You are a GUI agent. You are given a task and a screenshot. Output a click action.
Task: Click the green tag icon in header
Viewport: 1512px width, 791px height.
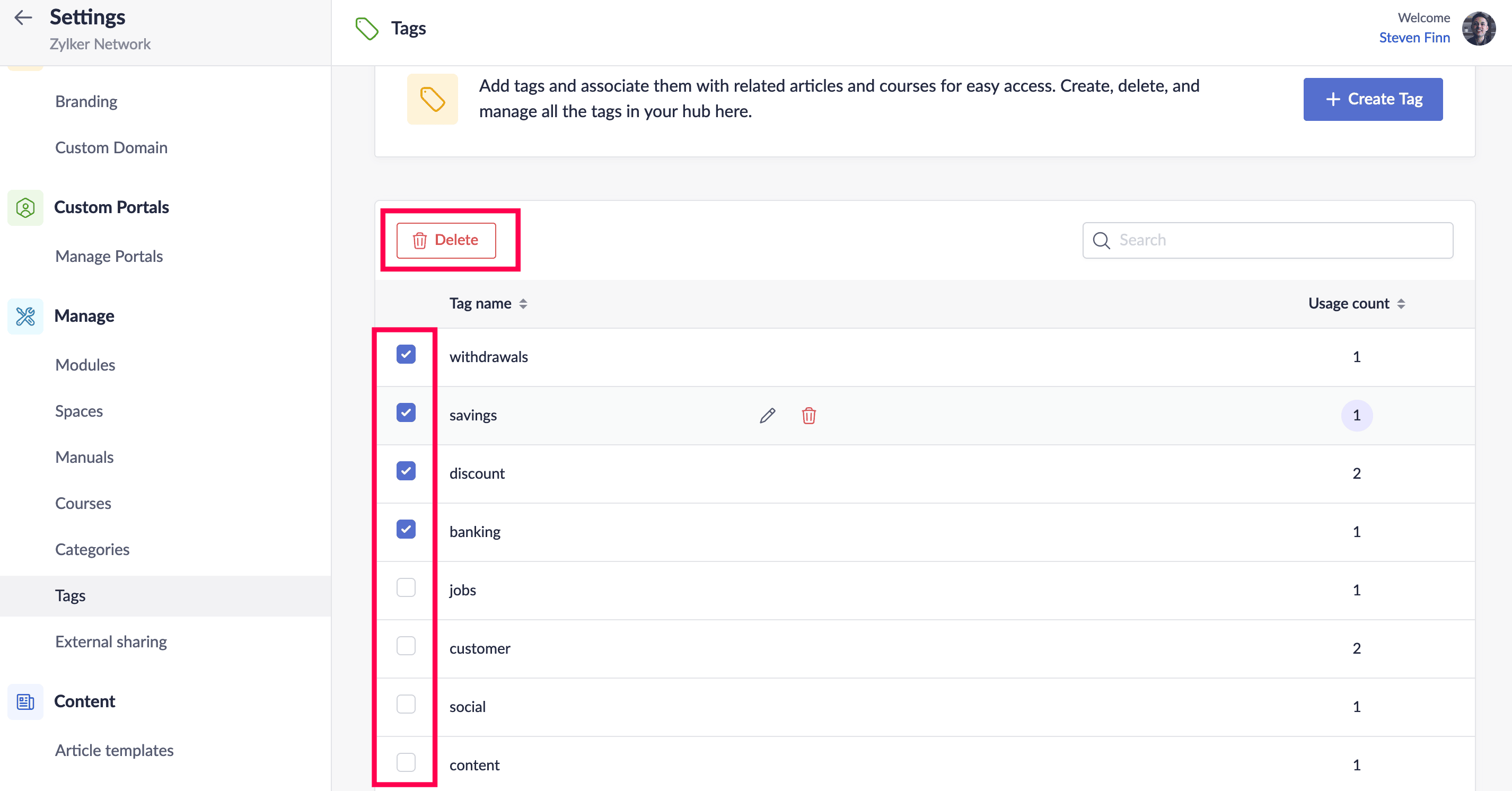[x=367, y=28]
